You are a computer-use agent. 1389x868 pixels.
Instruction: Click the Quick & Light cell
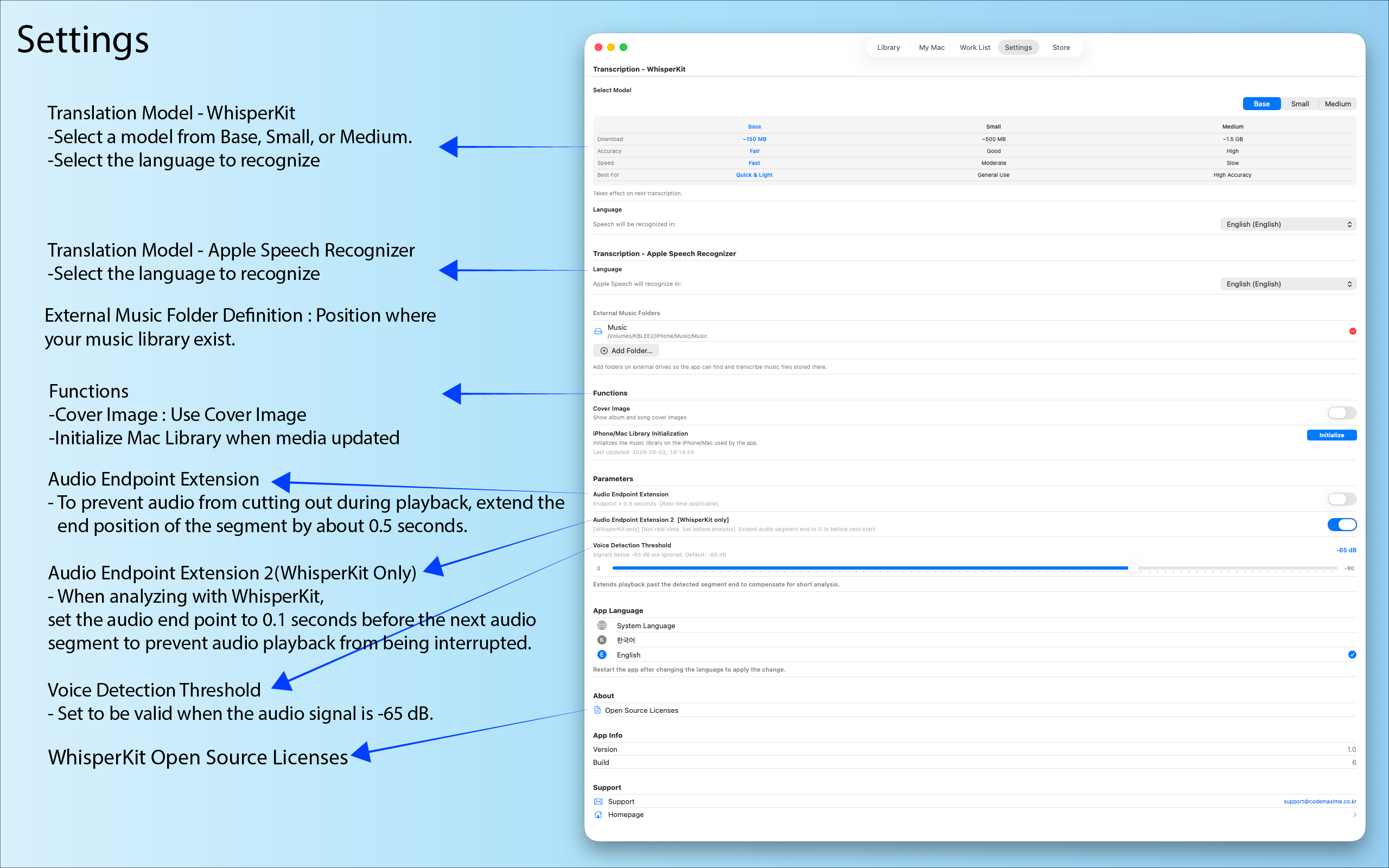coord(754,175)
